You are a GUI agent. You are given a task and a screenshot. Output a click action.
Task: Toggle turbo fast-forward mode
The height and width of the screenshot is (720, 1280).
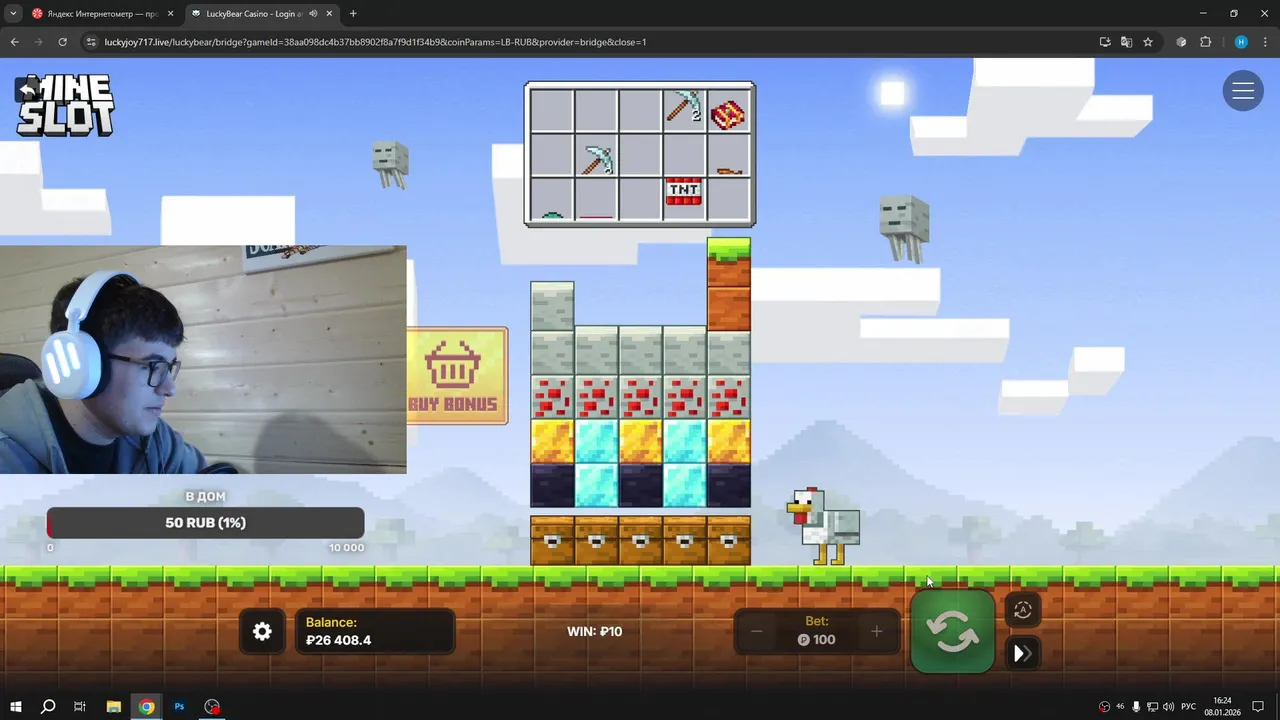(1023, 654)
